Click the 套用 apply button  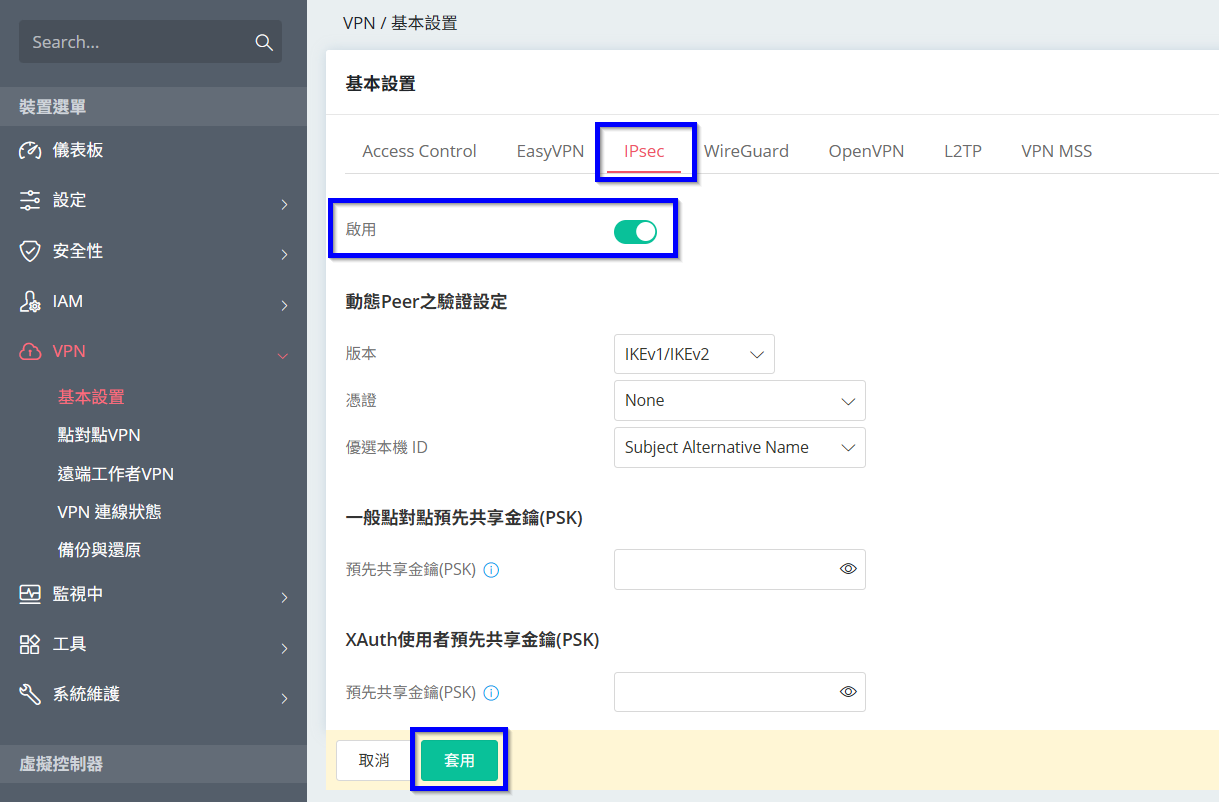click(459, 761)
